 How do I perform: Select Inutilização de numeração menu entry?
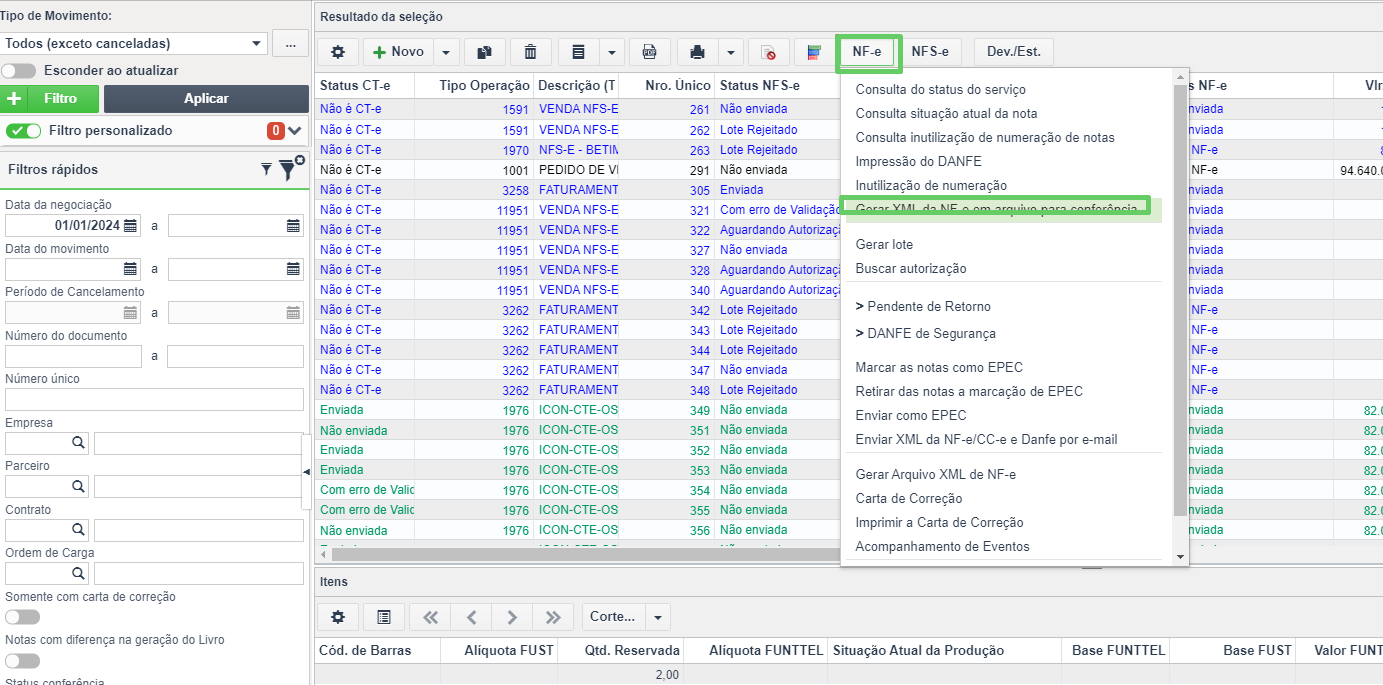(931, 185)
